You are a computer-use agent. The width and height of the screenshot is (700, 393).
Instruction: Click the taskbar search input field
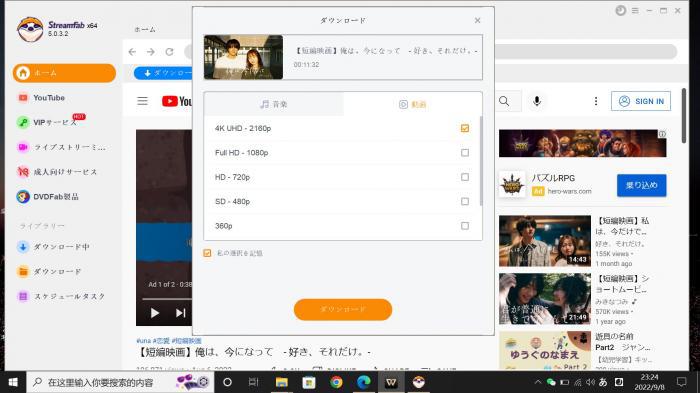(121, 382)
